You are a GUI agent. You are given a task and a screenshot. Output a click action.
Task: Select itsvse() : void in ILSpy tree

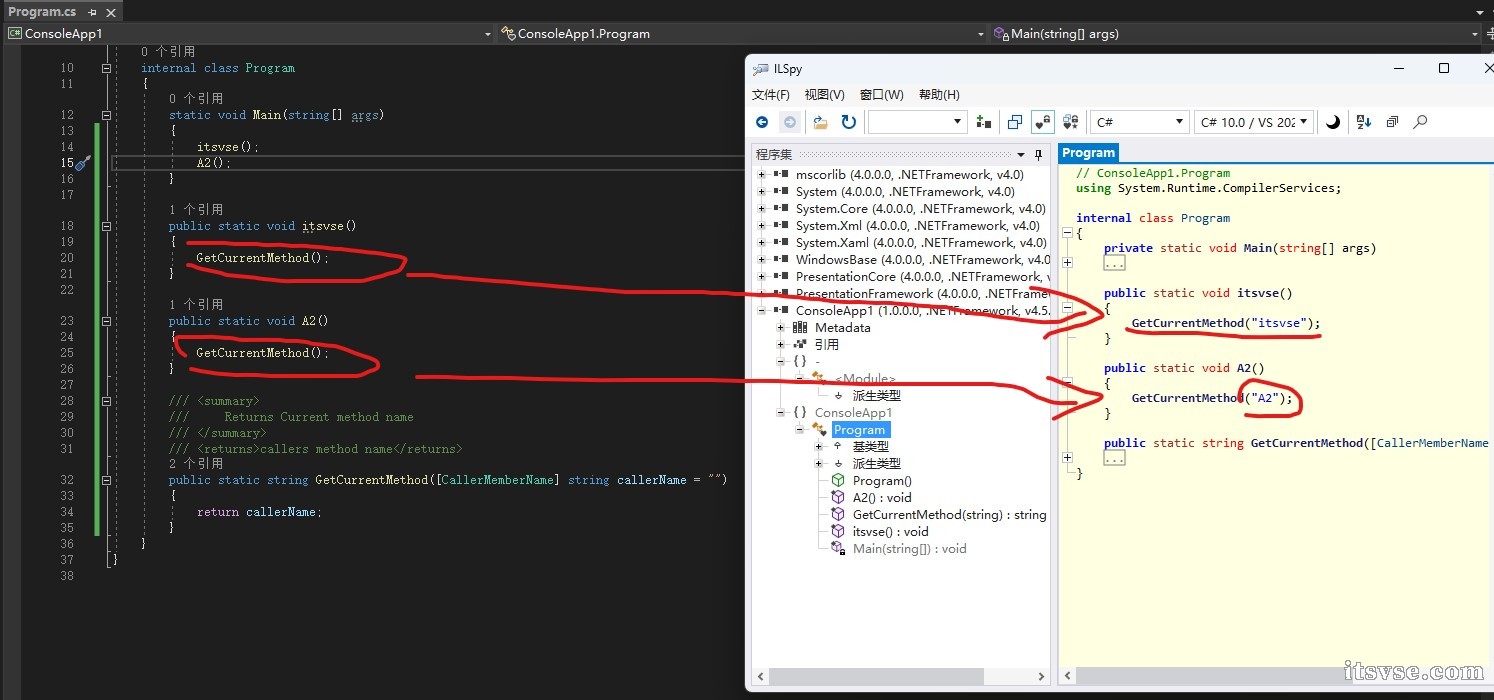coord(880,532)
